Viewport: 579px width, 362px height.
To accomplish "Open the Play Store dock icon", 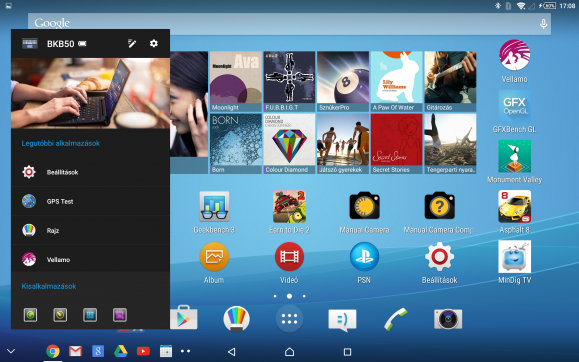I will (184, 318).
